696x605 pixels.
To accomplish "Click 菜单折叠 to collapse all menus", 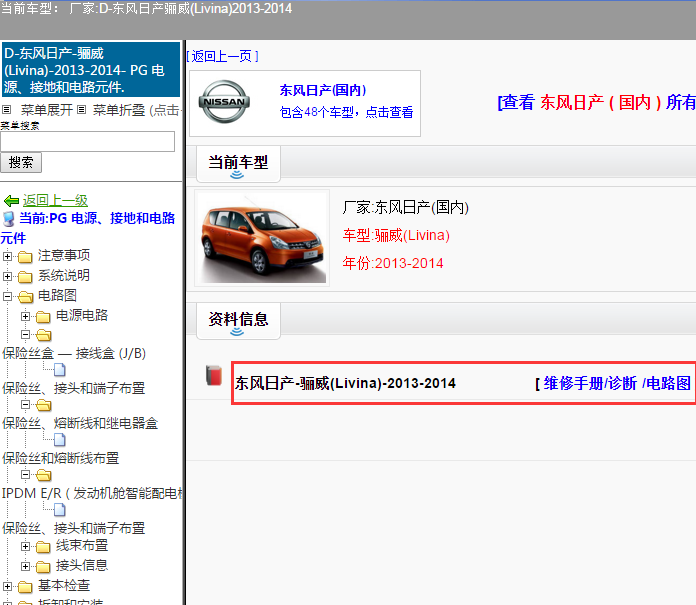I will point(119,110).
